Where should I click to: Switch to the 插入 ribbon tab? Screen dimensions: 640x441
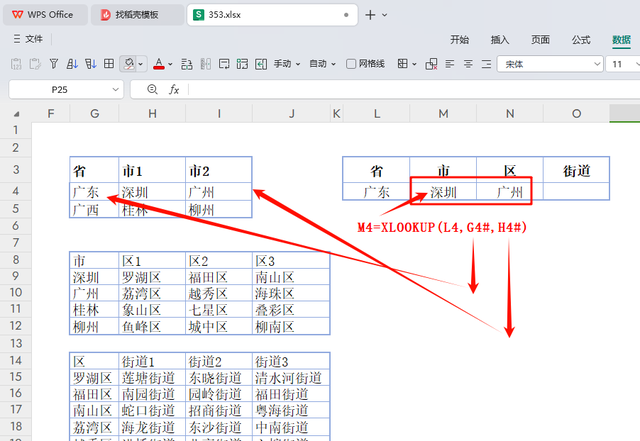click(500, 40)
